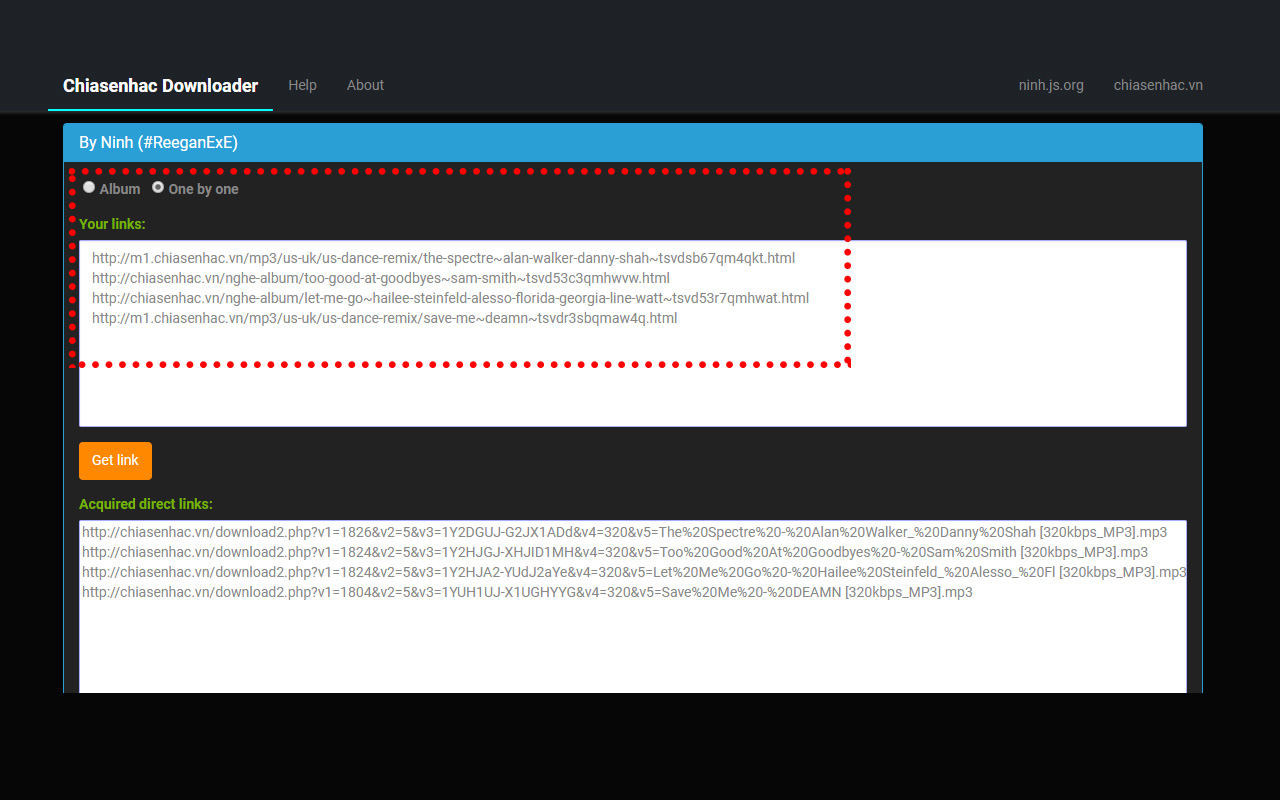Click the Get link button
The width and height of the screenshot is (1280, 800).
115,461
